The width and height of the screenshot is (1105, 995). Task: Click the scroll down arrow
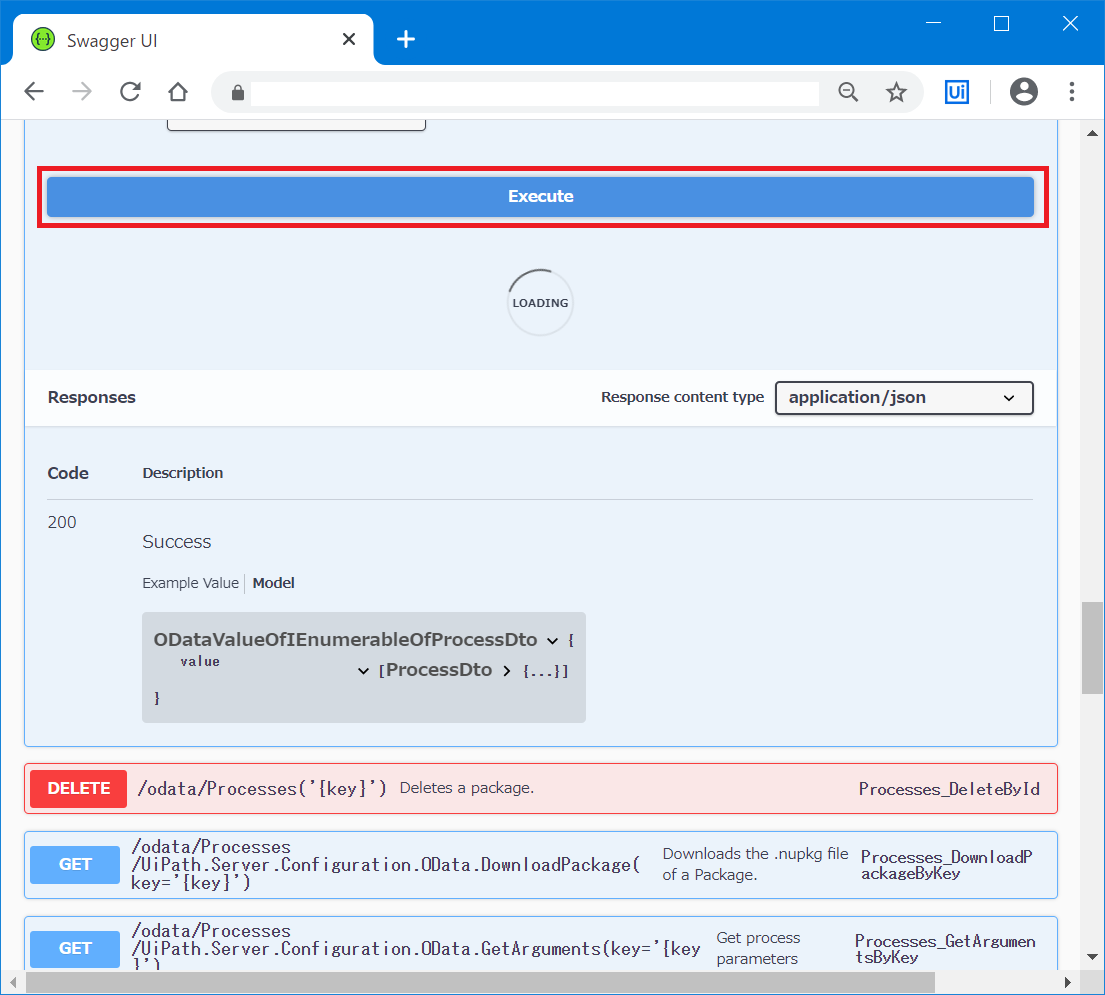(1092, 957)
